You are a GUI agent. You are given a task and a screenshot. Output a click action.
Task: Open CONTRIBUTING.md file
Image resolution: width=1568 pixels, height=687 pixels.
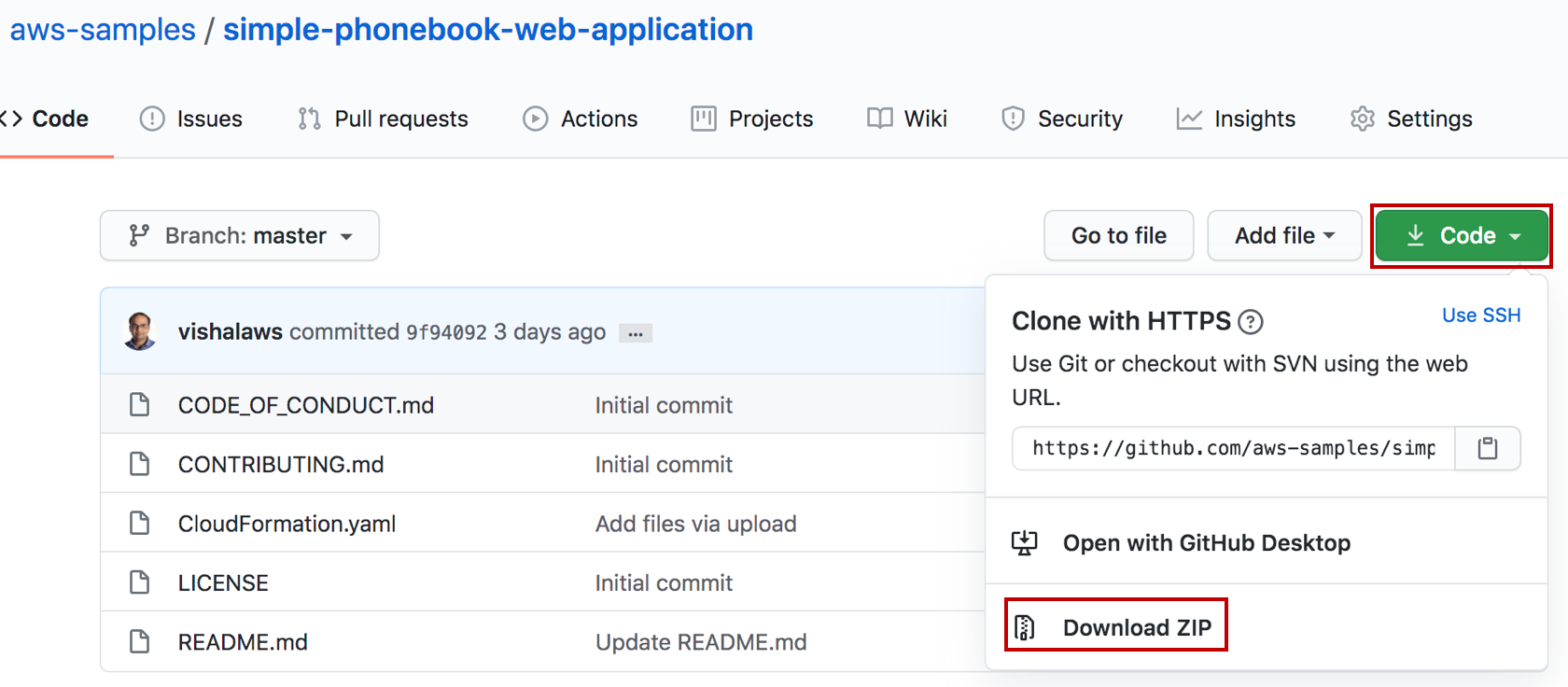281,464
